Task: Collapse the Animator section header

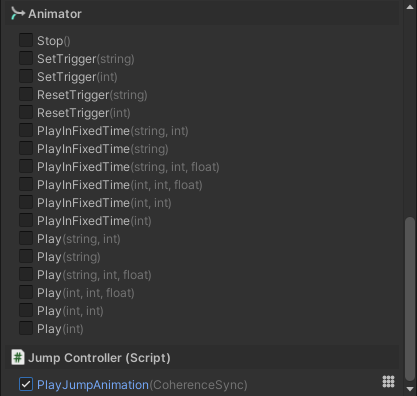Action: pos(202,14)
